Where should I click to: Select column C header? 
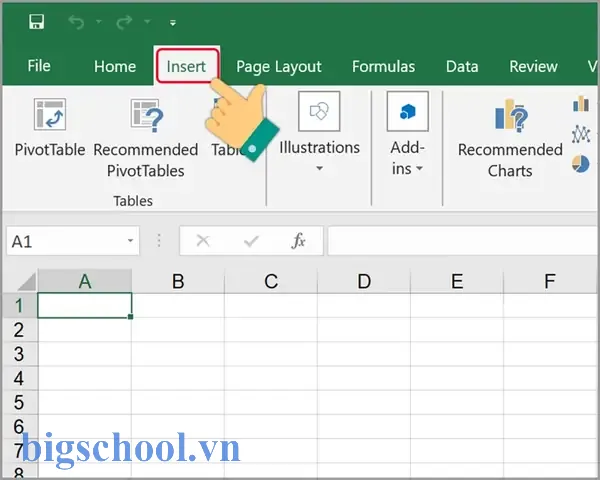click(x=271, y=281)
